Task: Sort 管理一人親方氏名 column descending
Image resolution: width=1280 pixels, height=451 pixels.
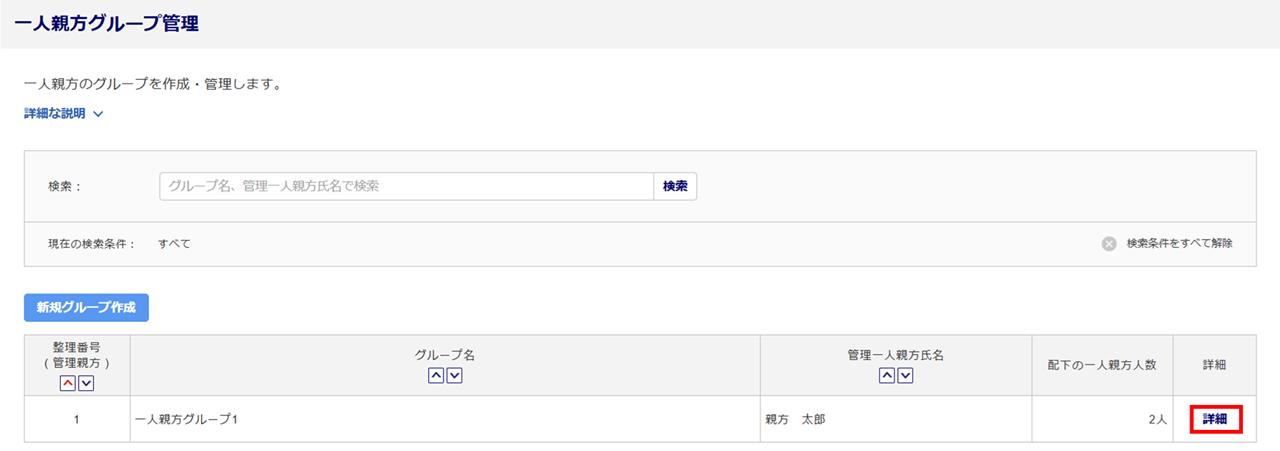Action: pos(905,375)
